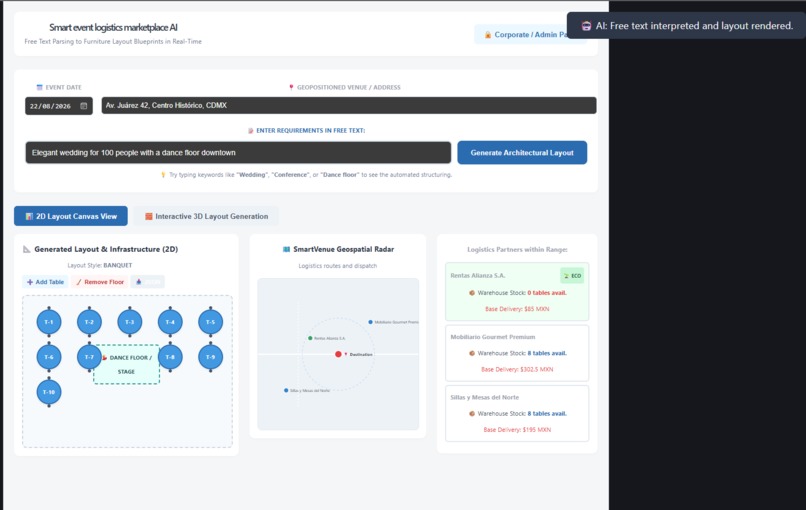The image size is (806, 510).
Task: Click 'Logistics routes and dispatch' subtitle
Action: [x=338, y=266]
